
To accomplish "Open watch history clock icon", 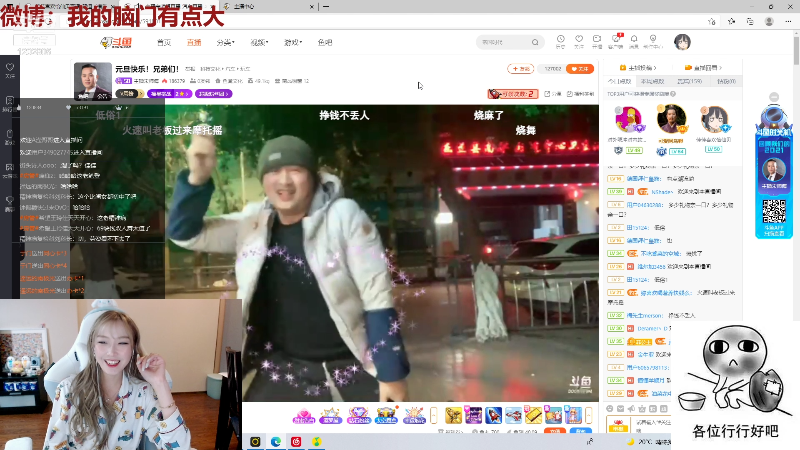I will click(x=560, y=41).
